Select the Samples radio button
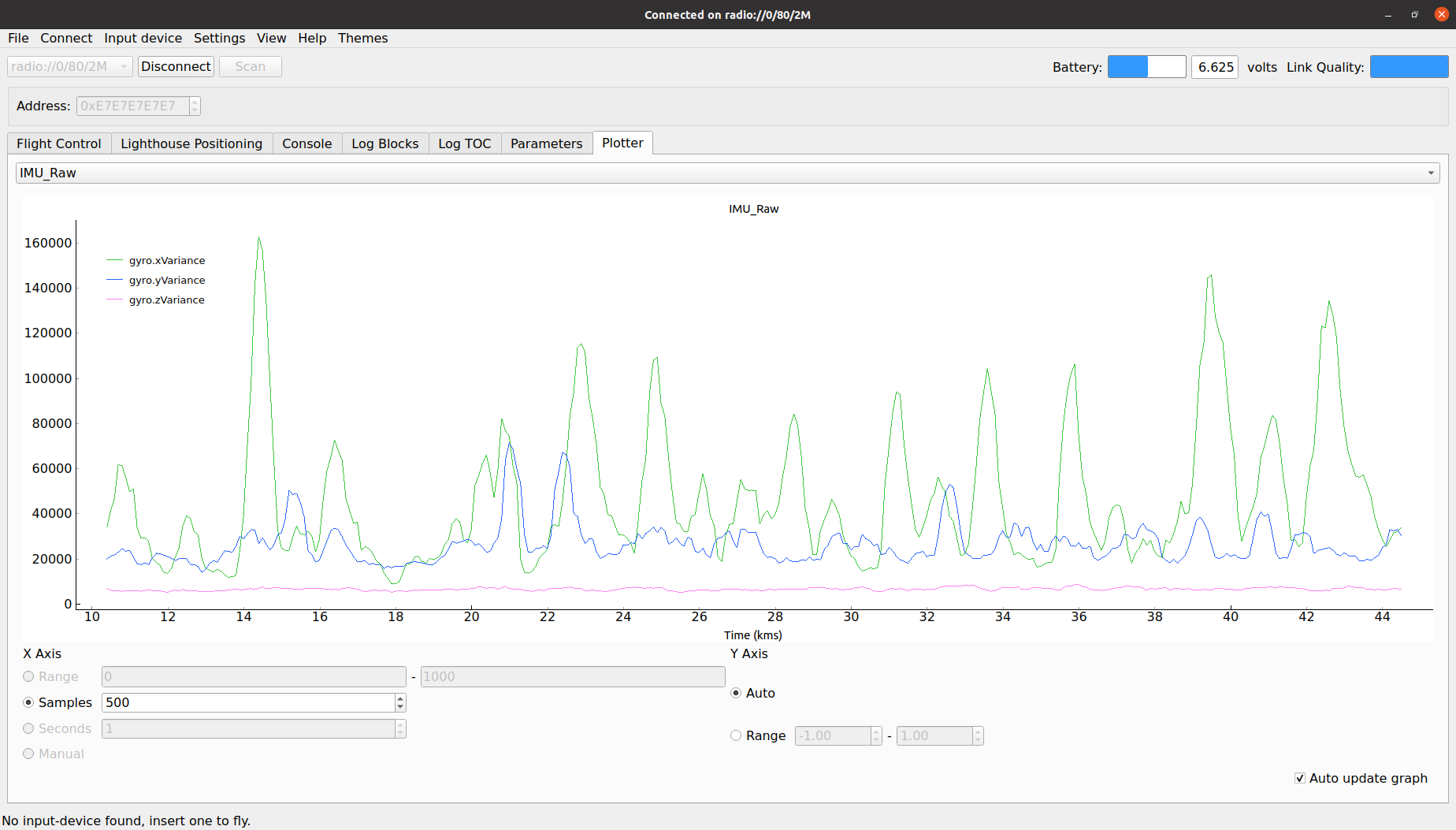 pos(29,702)
